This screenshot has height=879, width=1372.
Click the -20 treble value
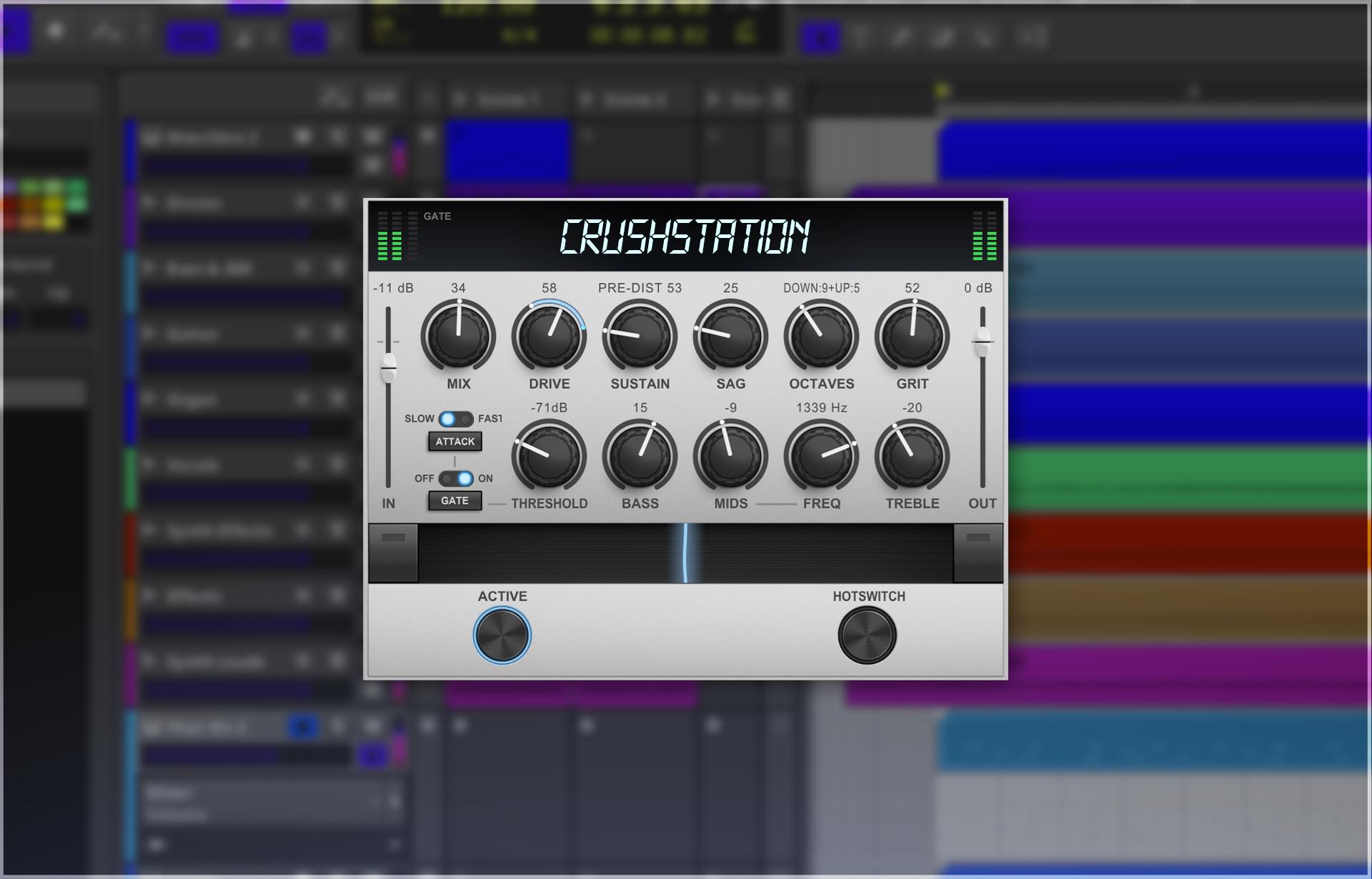(912, 408)
